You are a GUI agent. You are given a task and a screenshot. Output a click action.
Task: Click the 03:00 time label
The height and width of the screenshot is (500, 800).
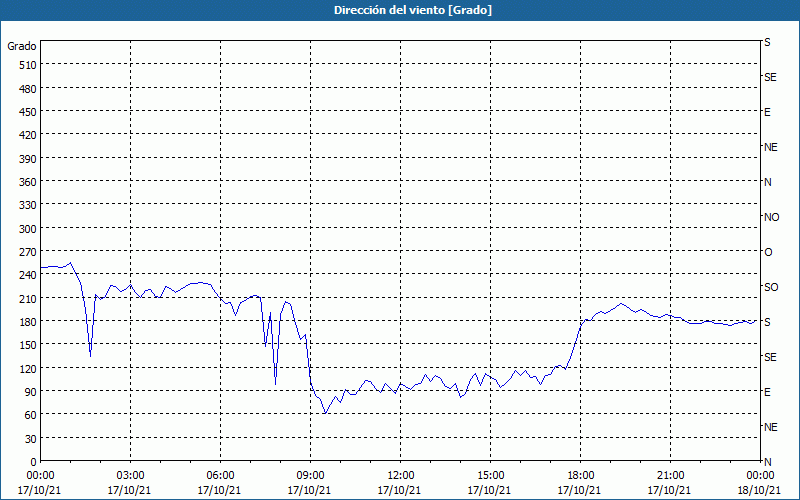tap(130, 476)
